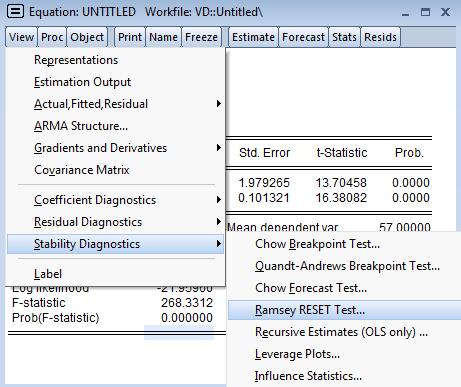Open the Resids view button
Image resolution: width=461 pixels, height=387 pixels.
tap(380, 37)
